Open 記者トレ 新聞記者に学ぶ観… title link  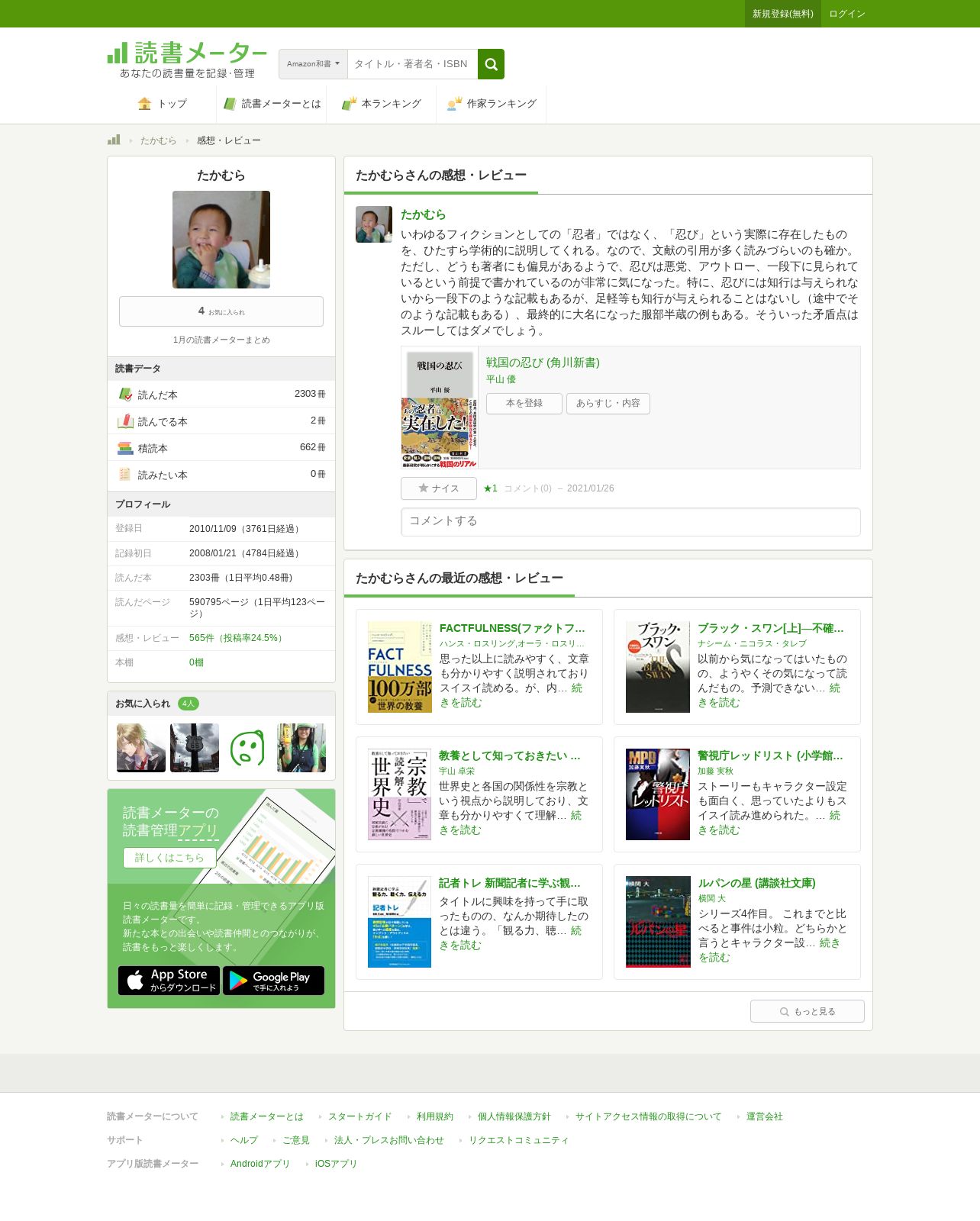click(x=510, y=883)
